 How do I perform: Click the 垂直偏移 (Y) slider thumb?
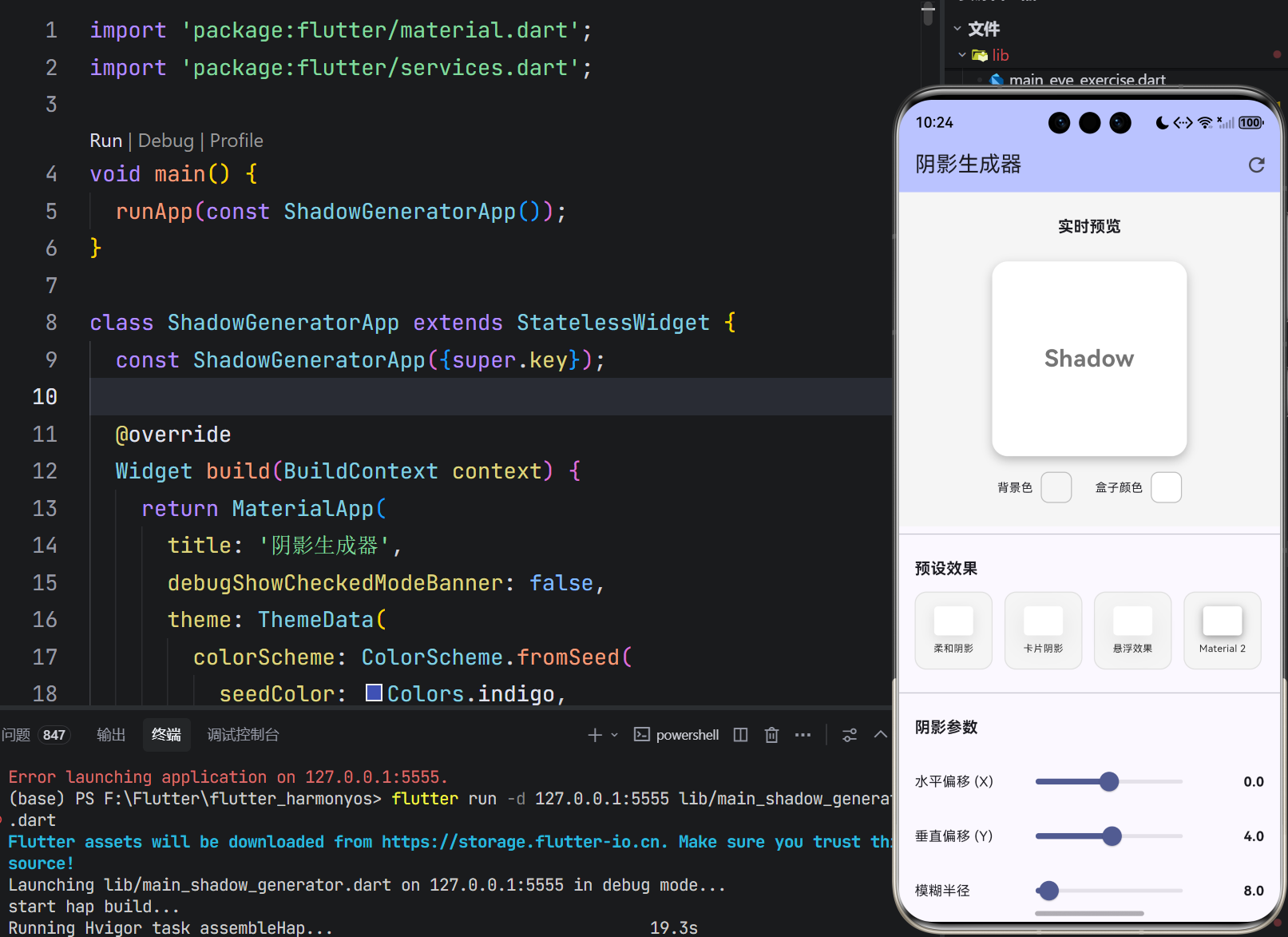[x=1112, y=836]
